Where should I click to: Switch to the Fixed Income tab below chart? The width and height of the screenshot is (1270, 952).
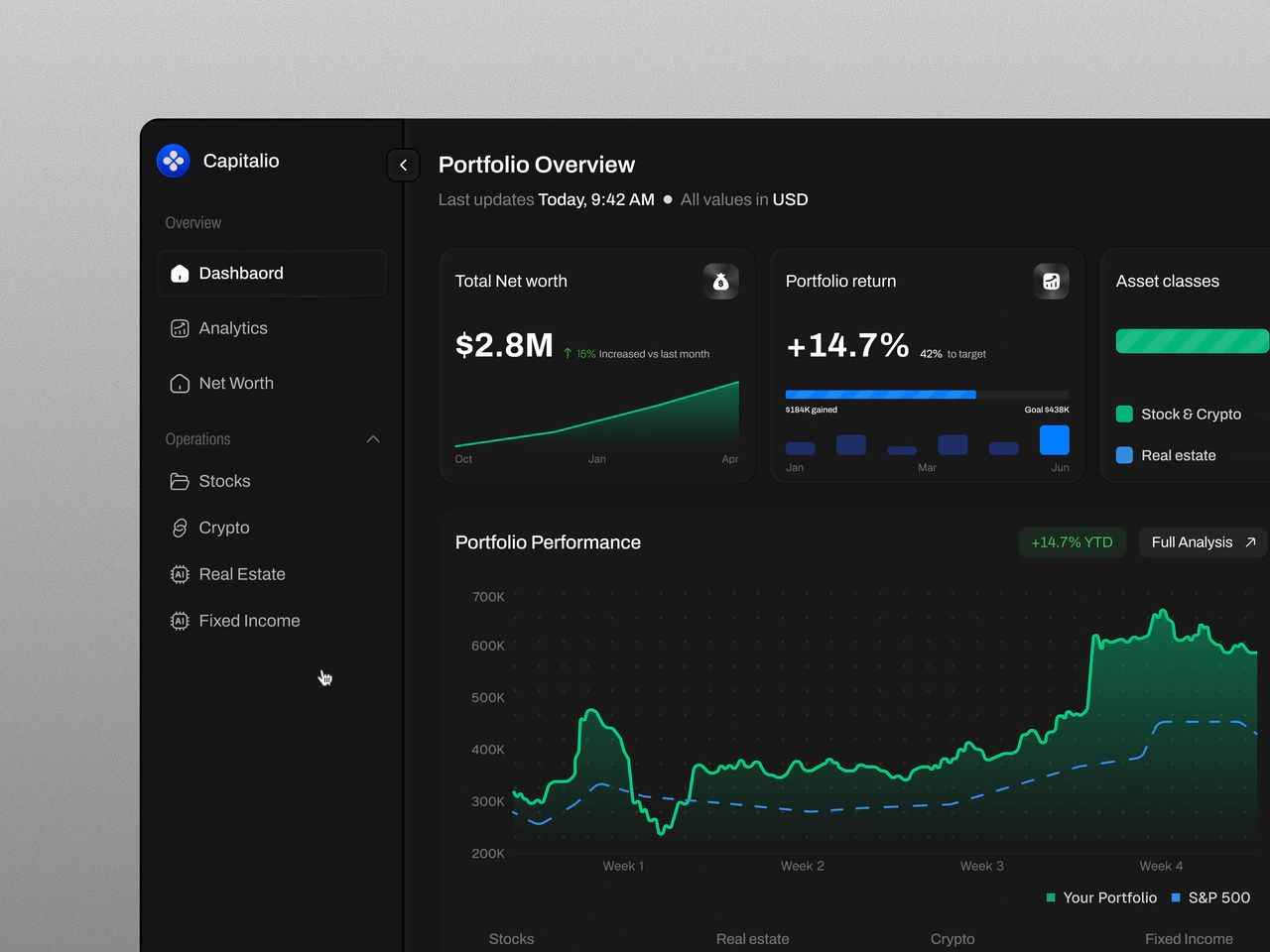click(1189, 939)
